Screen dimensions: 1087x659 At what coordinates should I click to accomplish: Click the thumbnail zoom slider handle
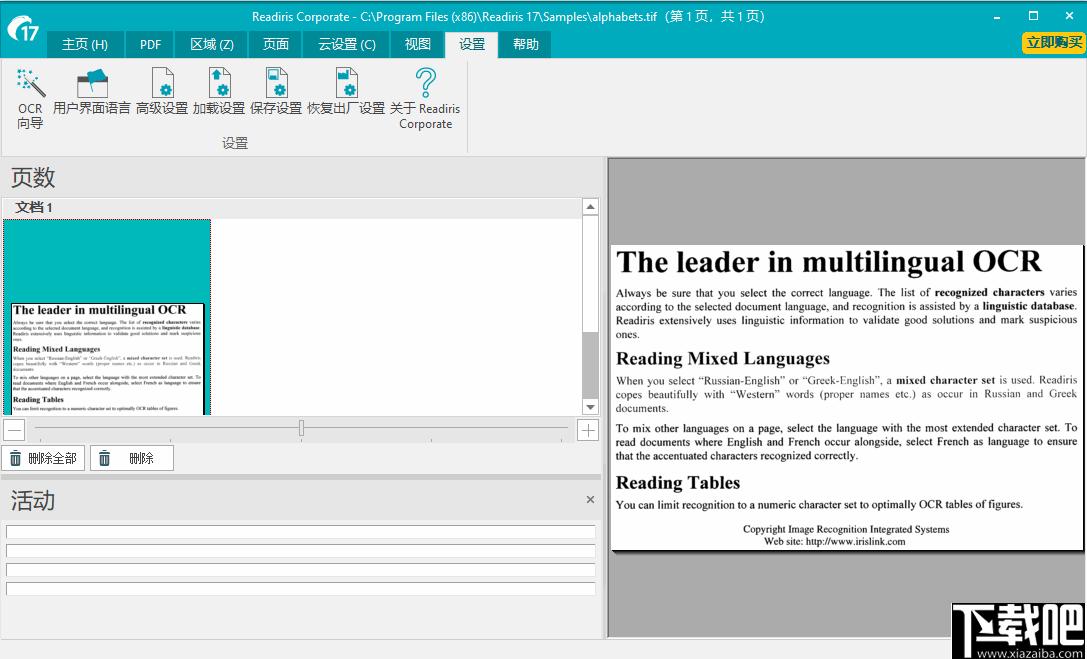[x=302, y=428]
